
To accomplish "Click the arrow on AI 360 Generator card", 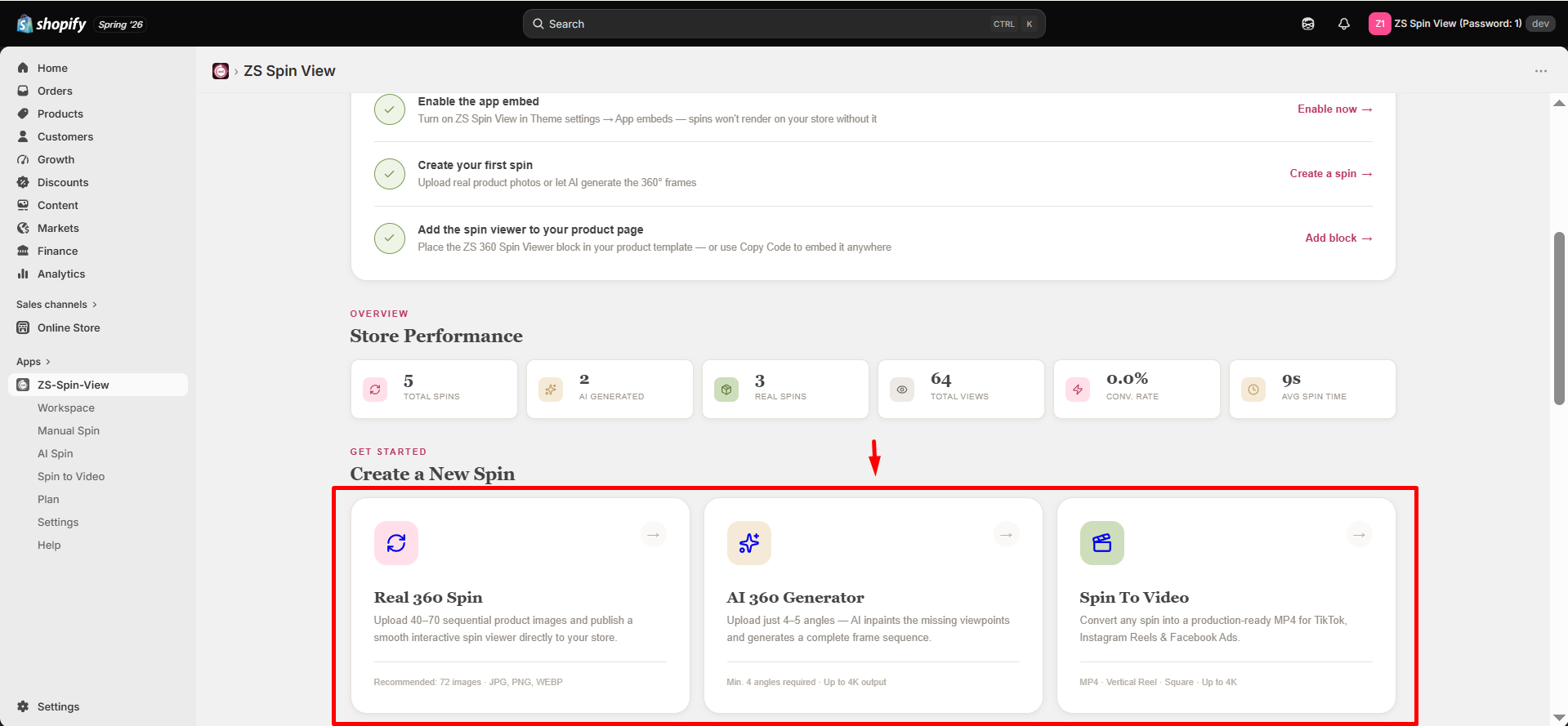I will tap(1007, 535).
